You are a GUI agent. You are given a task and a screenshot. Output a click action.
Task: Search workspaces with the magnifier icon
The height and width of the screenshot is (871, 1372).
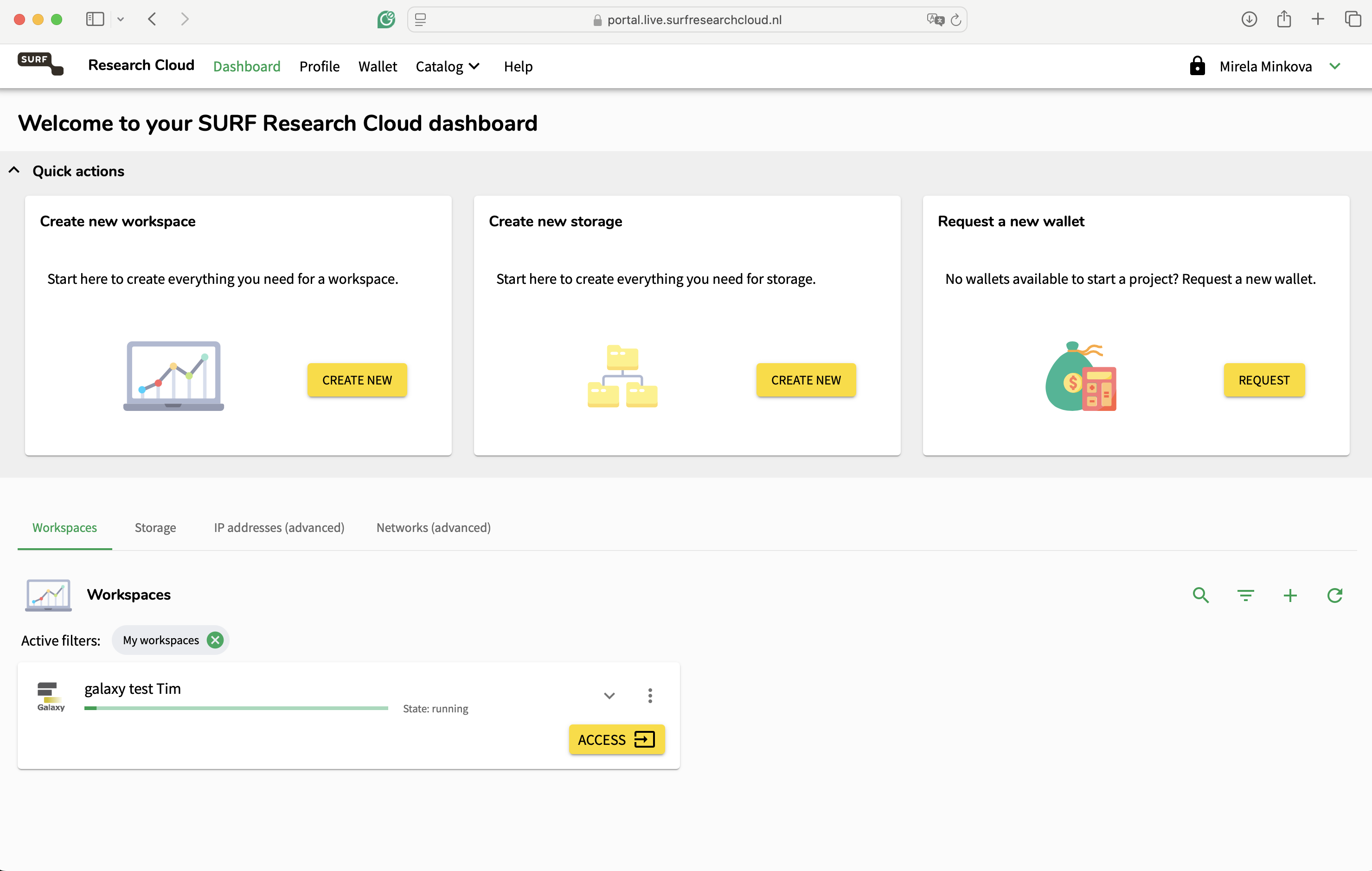(x=1200, y=596)
